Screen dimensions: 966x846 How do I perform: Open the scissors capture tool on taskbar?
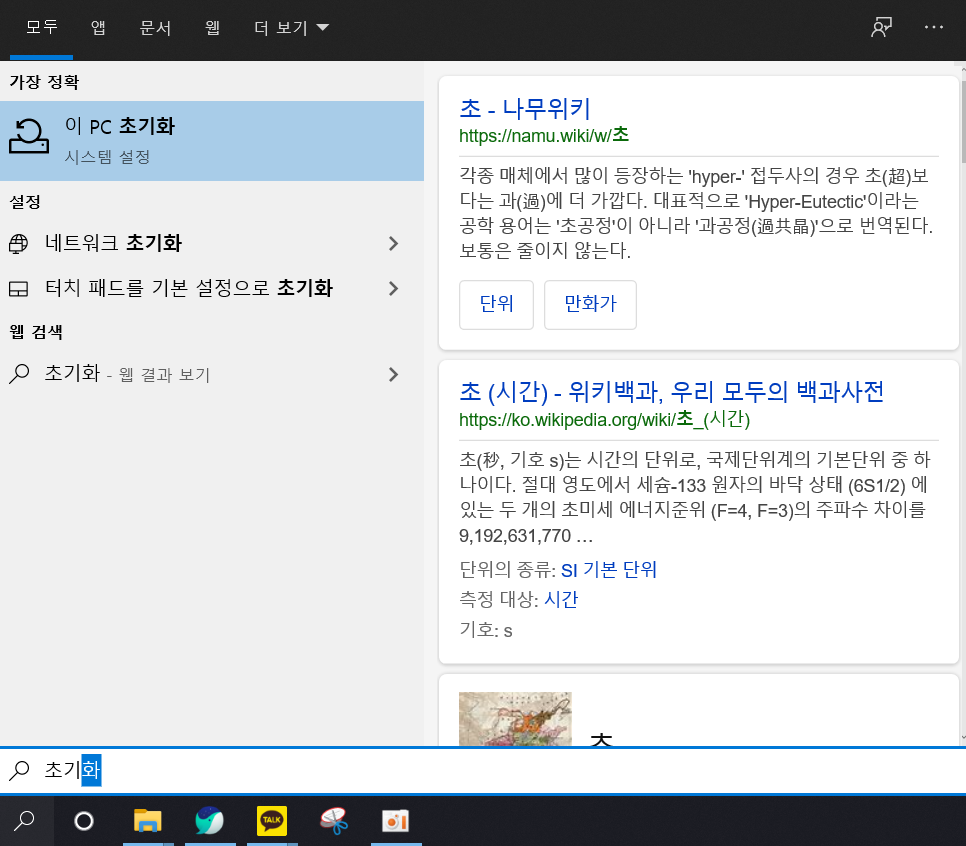[x=334, y=821]
